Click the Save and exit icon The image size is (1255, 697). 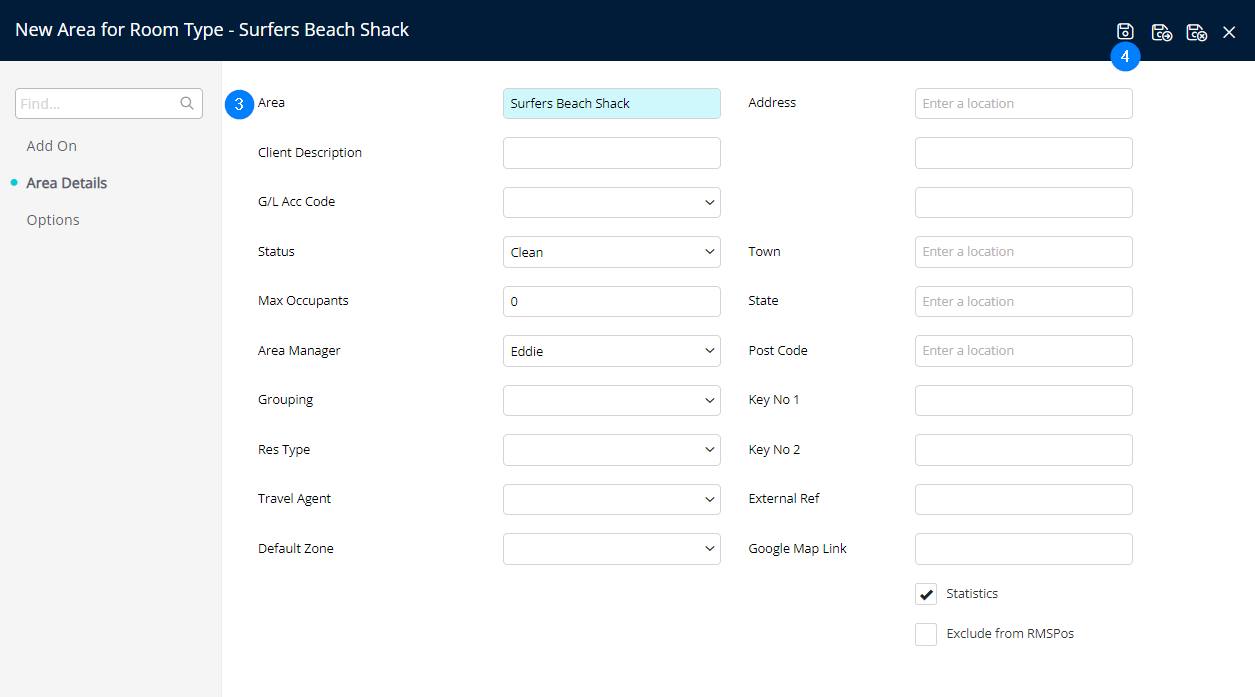click(1196, 32)
